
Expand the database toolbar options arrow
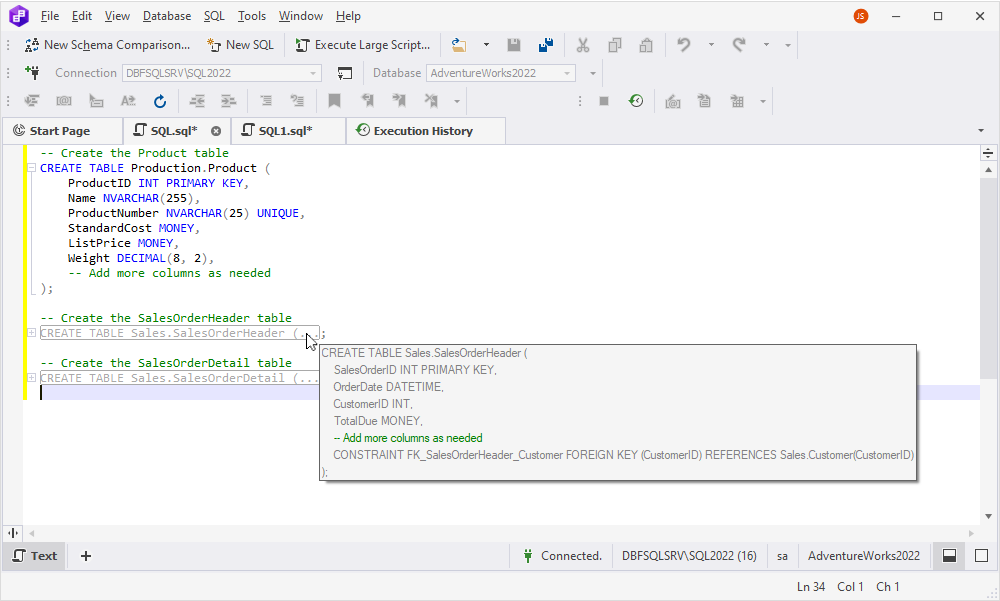point(592,73)
